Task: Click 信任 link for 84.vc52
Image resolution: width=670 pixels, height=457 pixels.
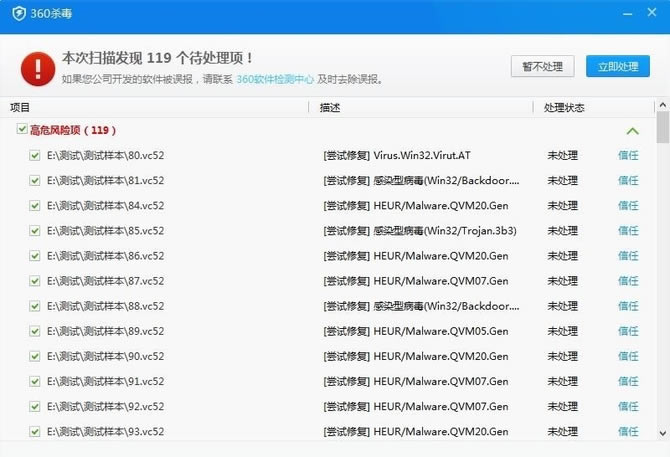Action: (628, 206)
